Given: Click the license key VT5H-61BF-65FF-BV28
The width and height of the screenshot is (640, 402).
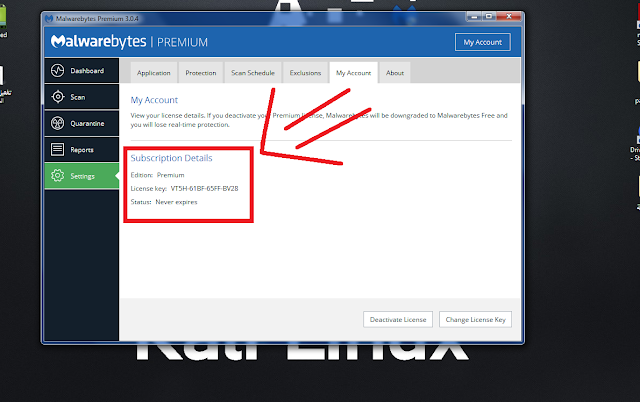Looking at the screenshot, I should 204,189.
